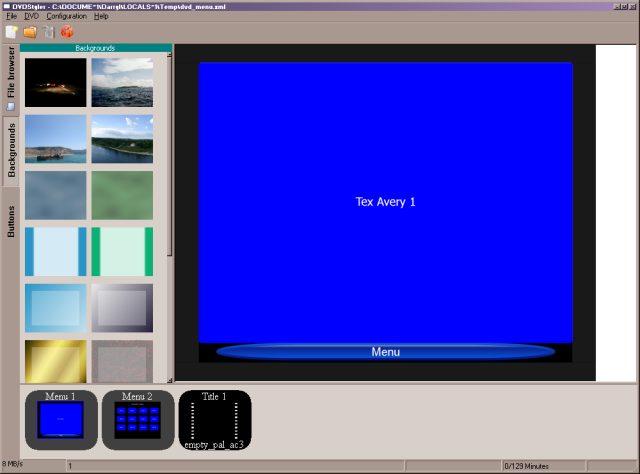Click the backgrounds panel scrollbar thumb
The height and width of the screenshot is (474, 640).
pyautogui.click(x=169, y=157)
